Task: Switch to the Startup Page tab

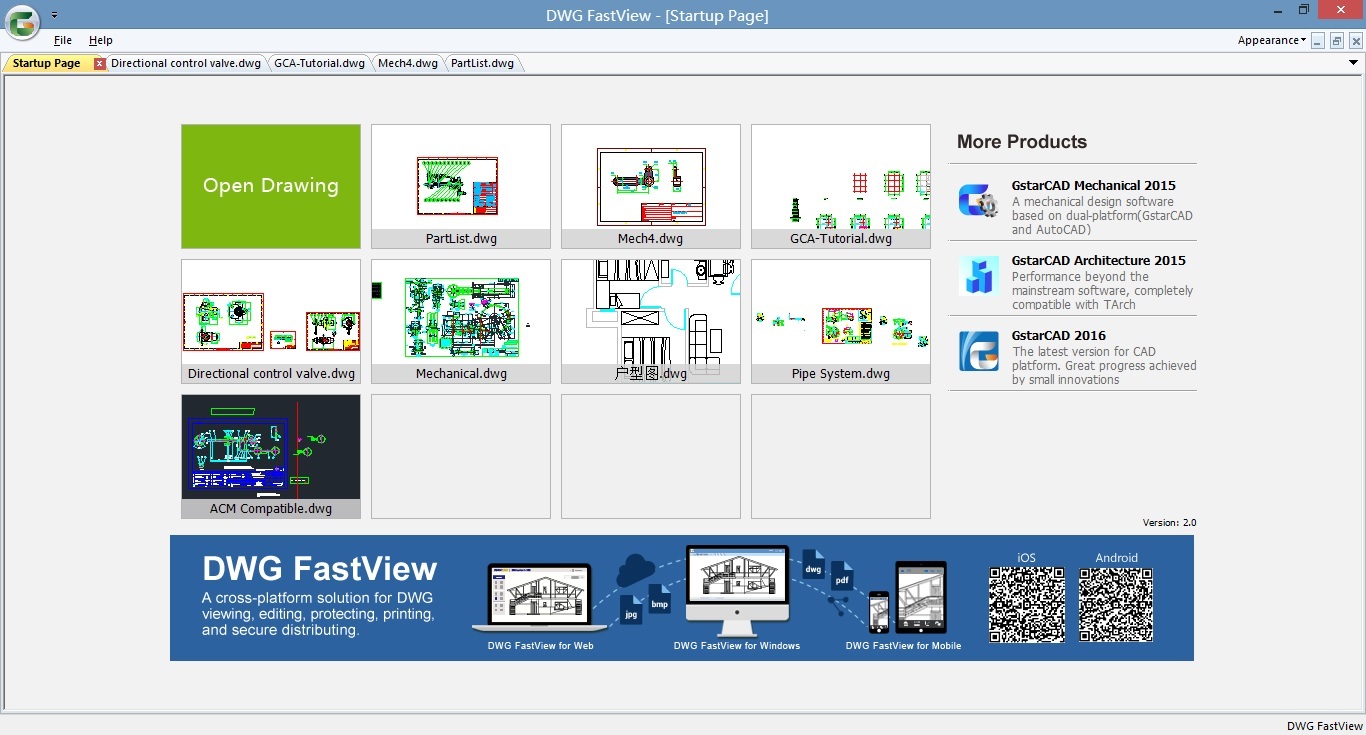Action: click(x=46, y=63)
